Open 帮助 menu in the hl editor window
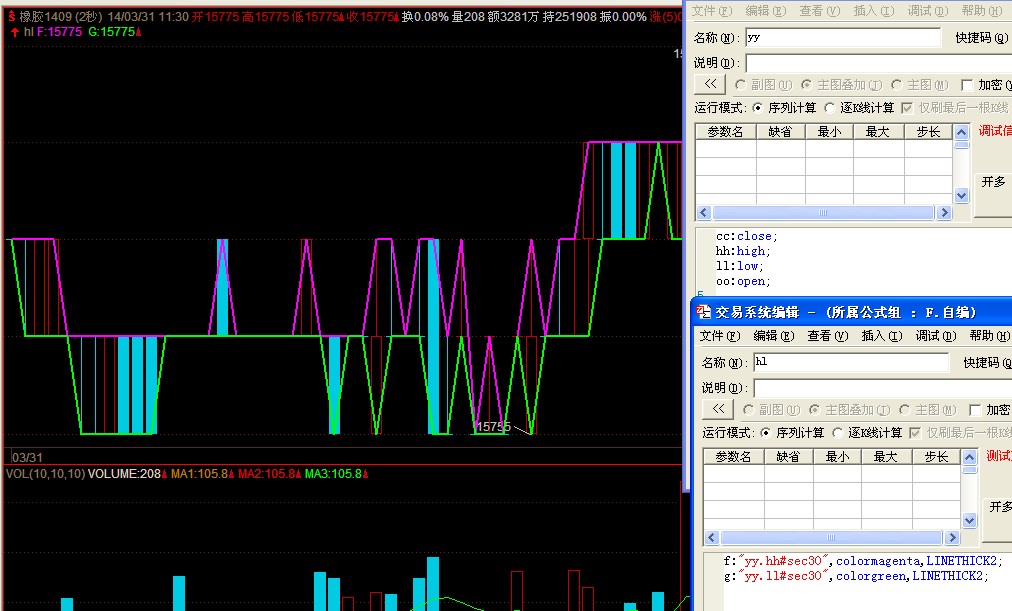1012x611 pixels. tap(989, 336)
